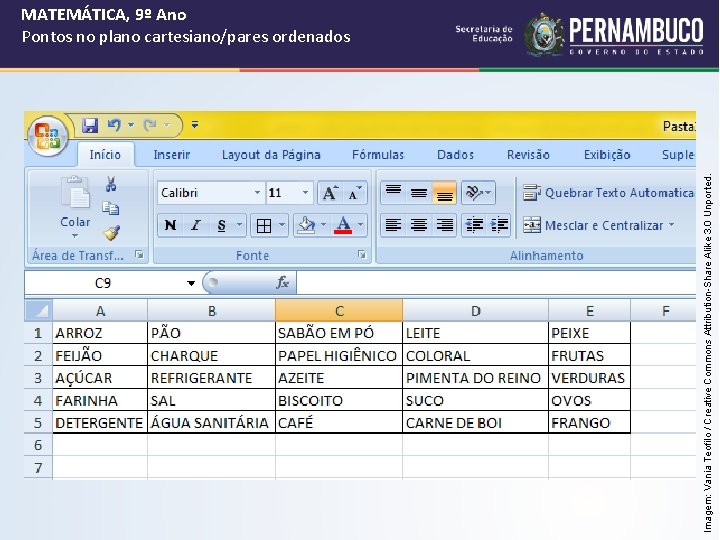Screen dimensions: 720x540
Task: Decrease font size with small A
Action: [354, 193]
